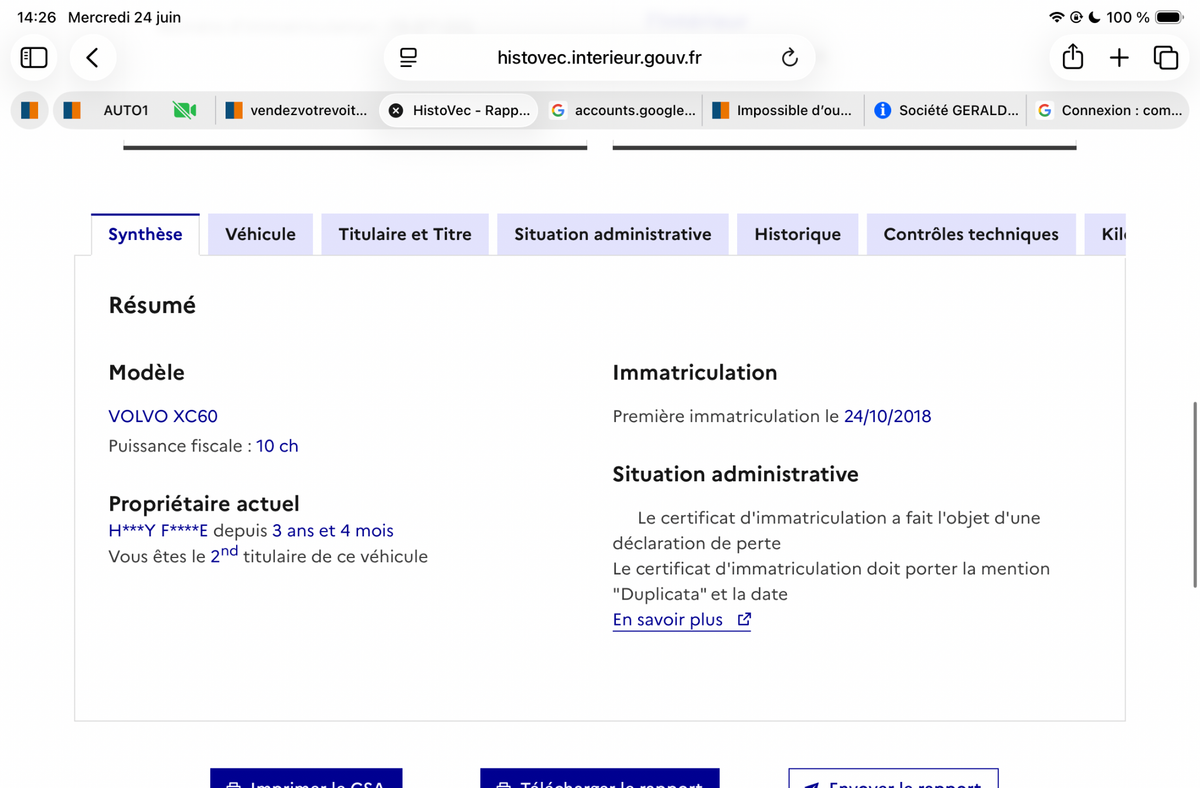
Task: Click the page scrollbar on the right edge
Action: (x=1195, y=495)
